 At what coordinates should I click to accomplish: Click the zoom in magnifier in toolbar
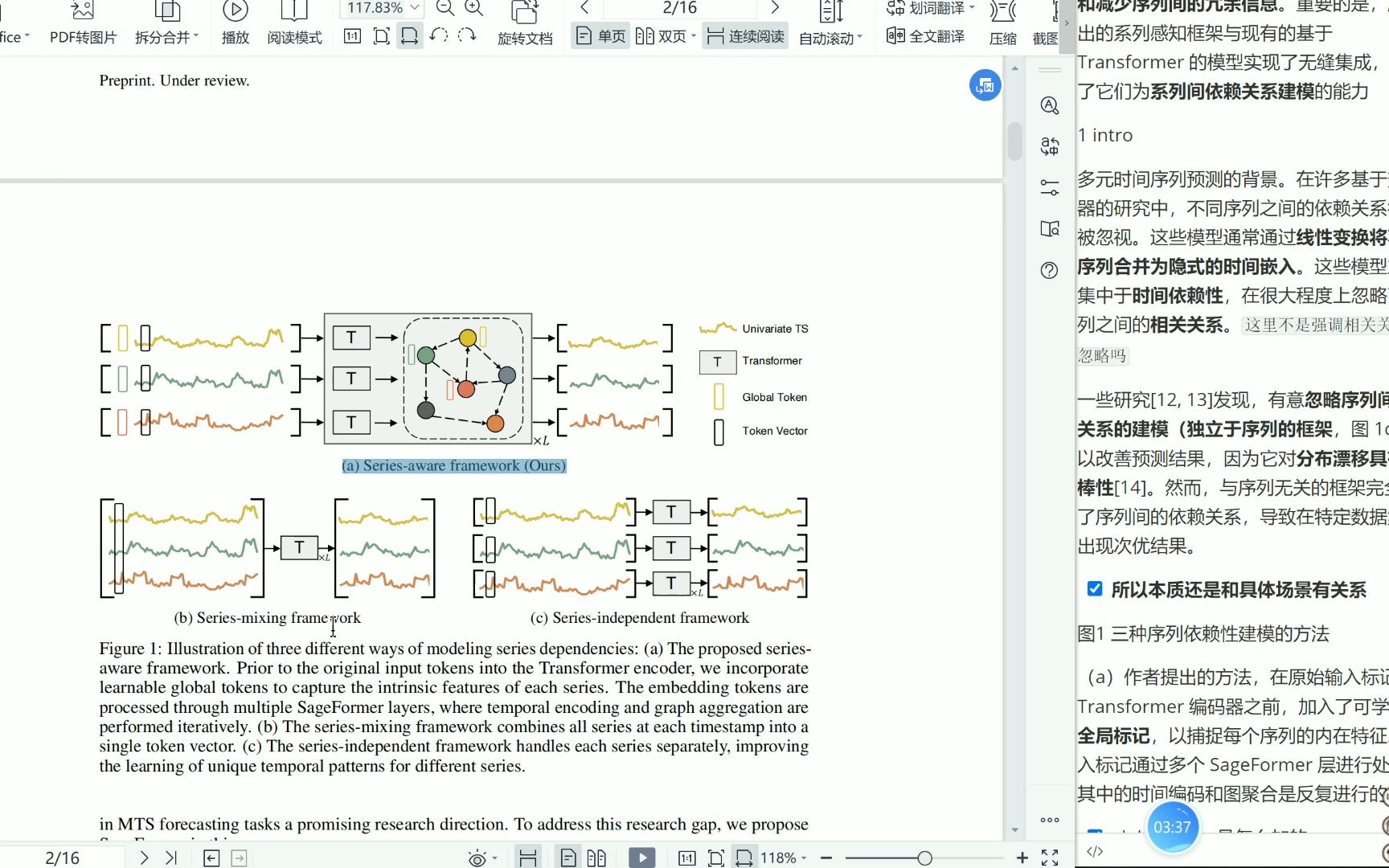click(x=474, y=8)
